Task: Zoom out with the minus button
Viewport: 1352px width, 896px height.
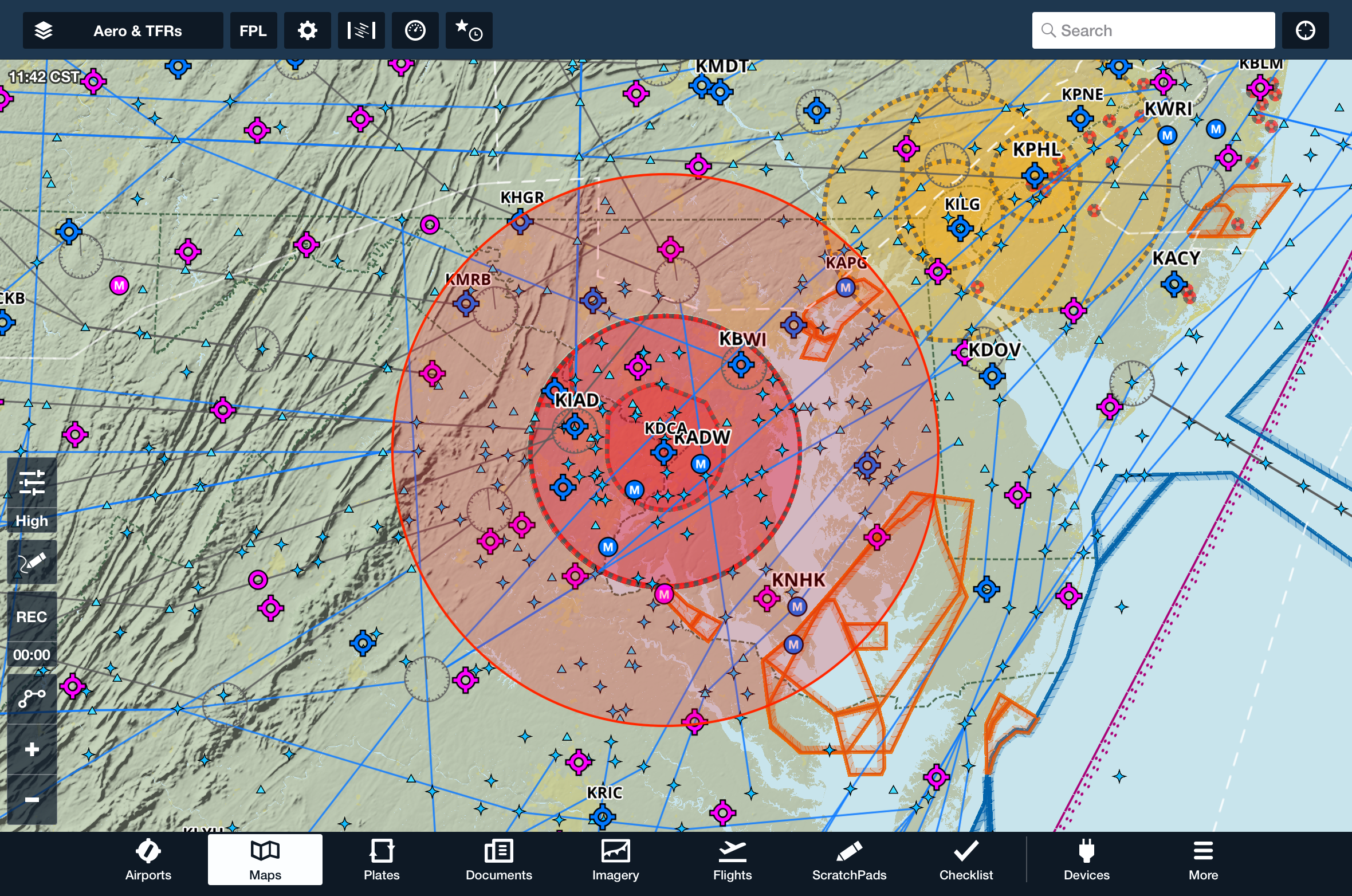Action: pyautogui.click(x=32, y=800)
